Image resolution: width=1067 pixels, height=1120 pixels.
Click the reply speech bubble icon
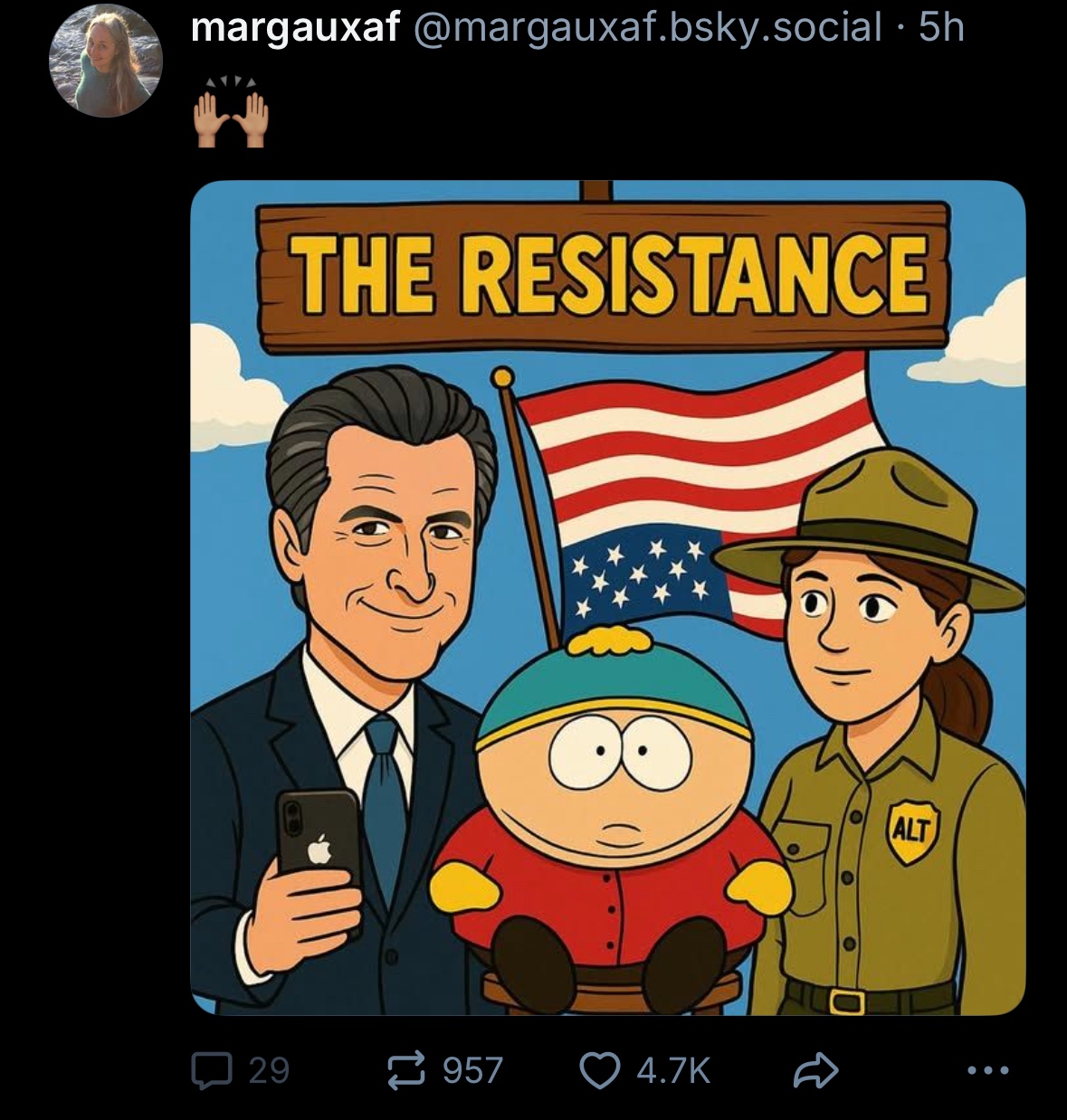[x=211, y=1070]
